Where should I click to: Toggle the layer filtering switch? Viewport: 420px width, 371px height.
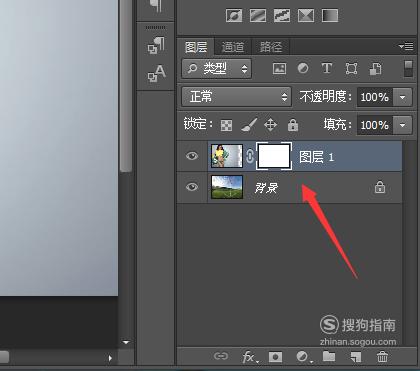[408, 69]
